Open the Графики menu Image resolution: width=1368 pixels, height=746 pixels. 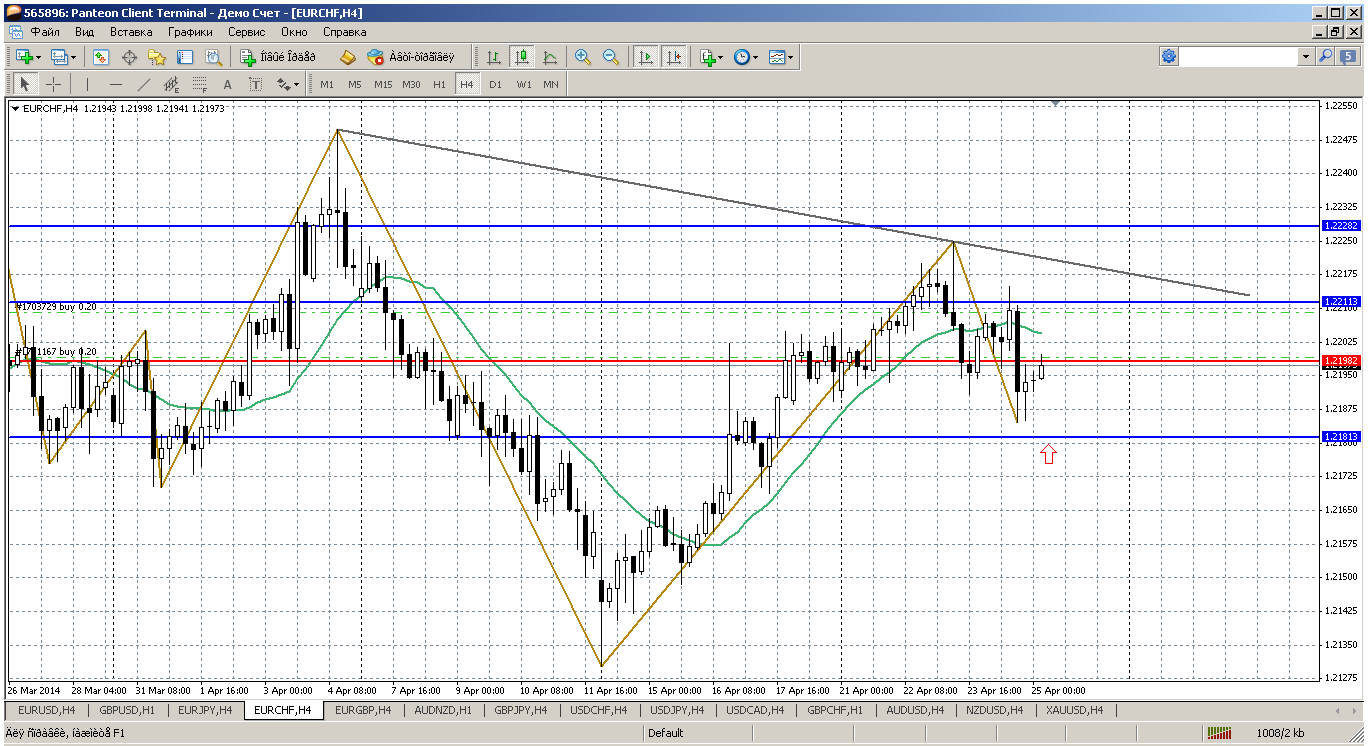[190, 32]
